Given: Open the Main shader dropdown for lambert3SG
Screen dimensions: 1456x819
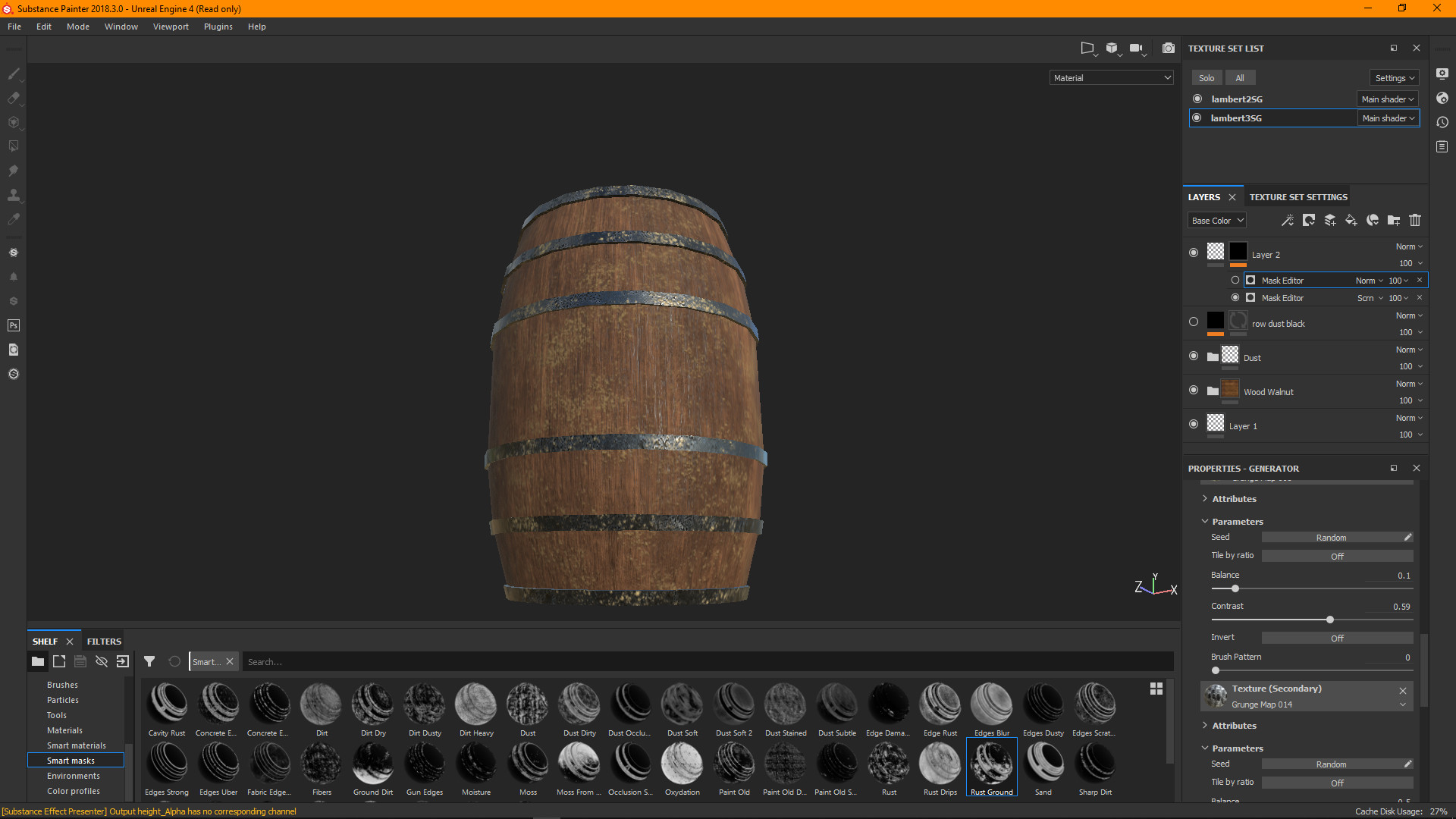Looking at the screenshot, I should coord(1388,118).
